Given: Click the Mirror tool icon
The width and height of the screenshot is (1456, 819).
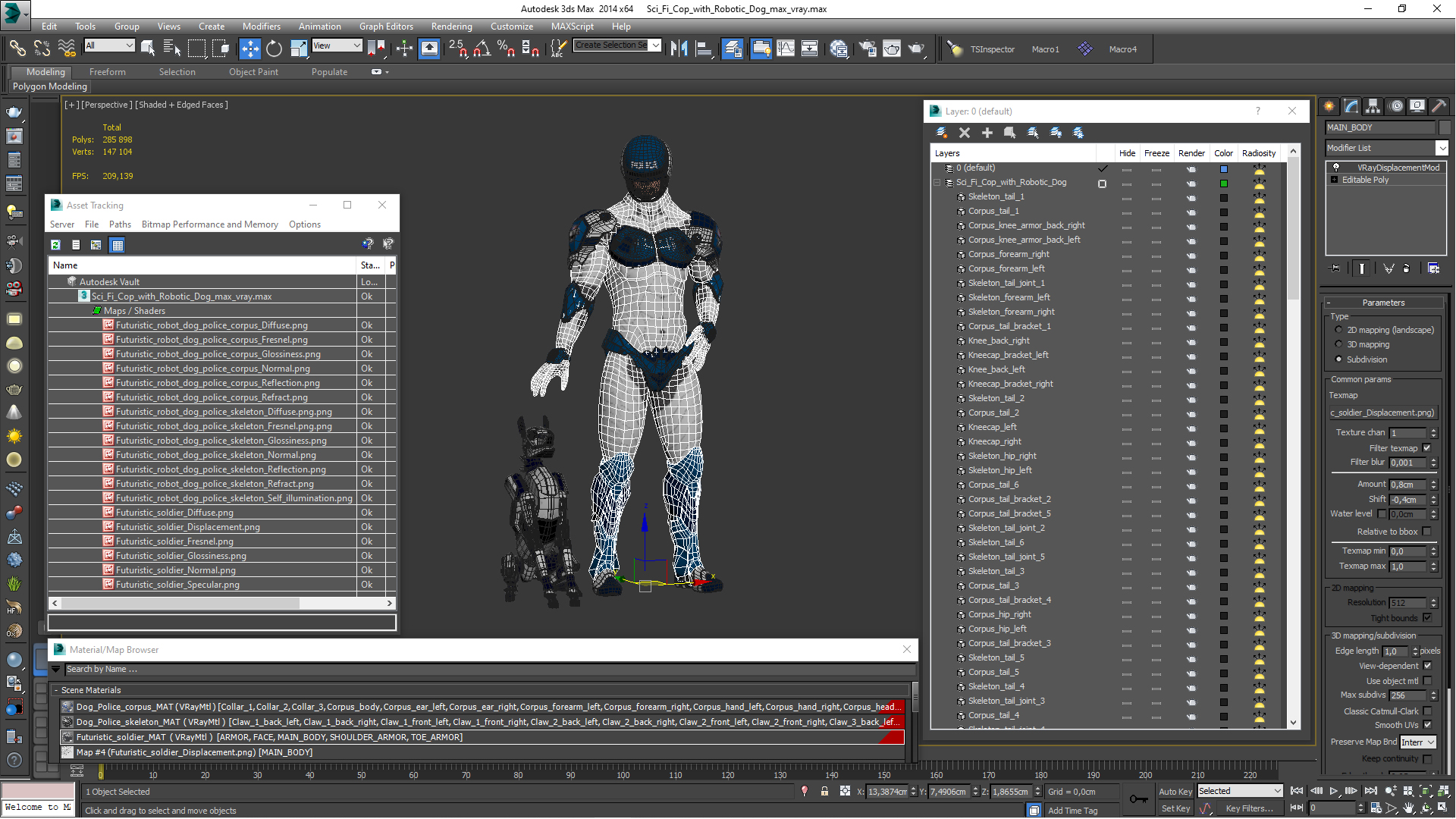Looking at the screenshot, I should (679, 49).
